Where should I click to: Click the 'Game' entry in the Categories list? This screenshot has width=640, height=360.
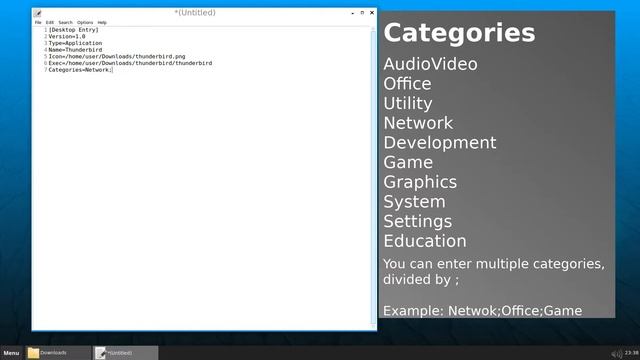coord(408,162)
